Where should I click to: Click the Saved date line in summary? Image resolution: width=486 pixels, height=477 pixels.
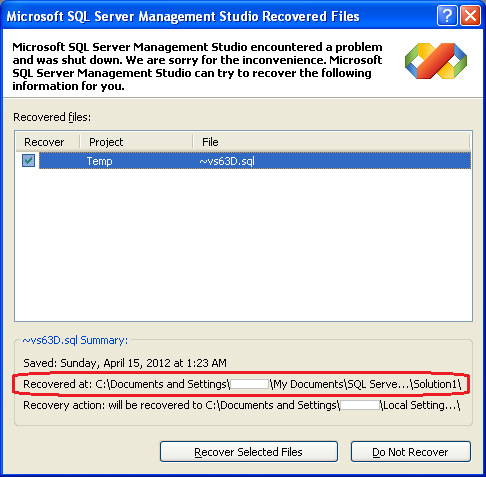[125, 363]
